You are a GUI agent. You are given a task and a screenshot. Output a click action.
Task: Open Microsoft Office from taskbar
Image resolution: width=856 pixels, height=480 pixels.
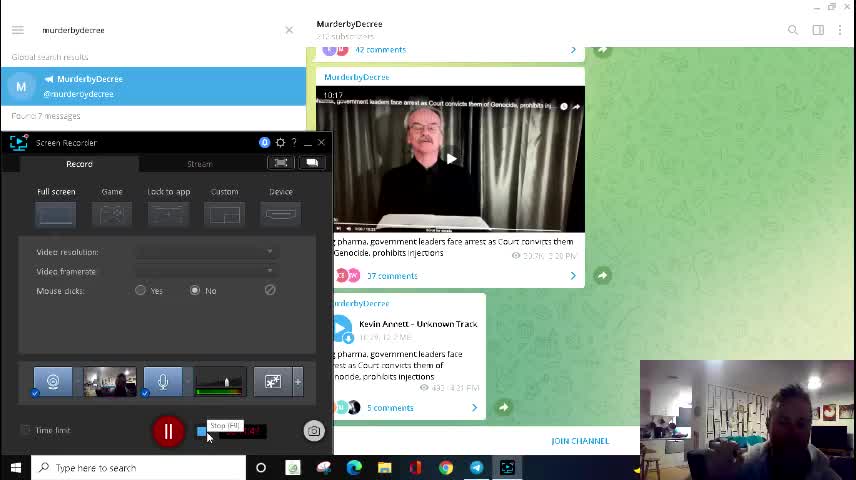click(415, 468)
